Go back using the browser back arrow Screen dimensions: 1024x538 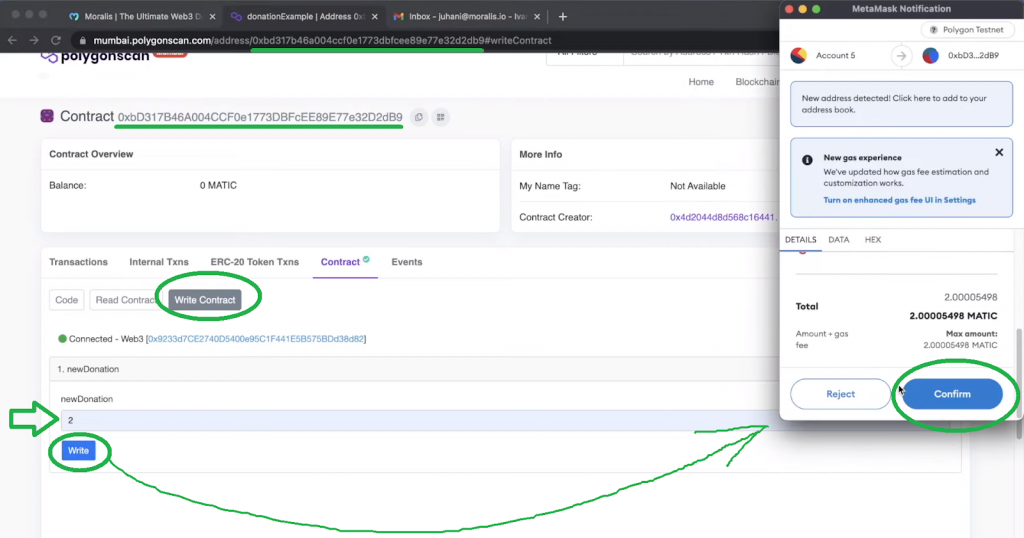tap(12, 40)
